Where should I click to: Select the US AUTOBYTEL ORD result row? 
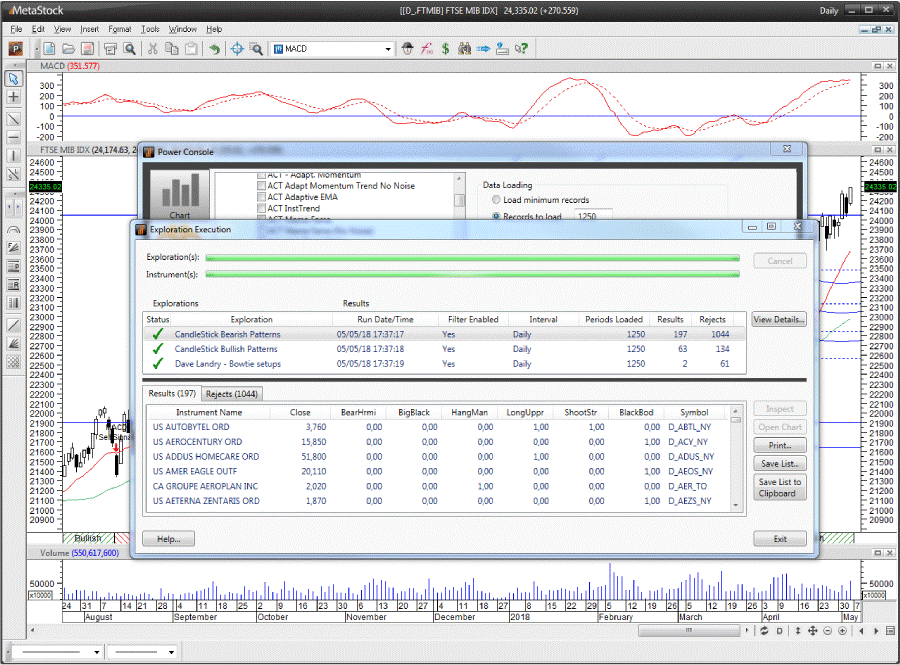click(x=439, y=427)
